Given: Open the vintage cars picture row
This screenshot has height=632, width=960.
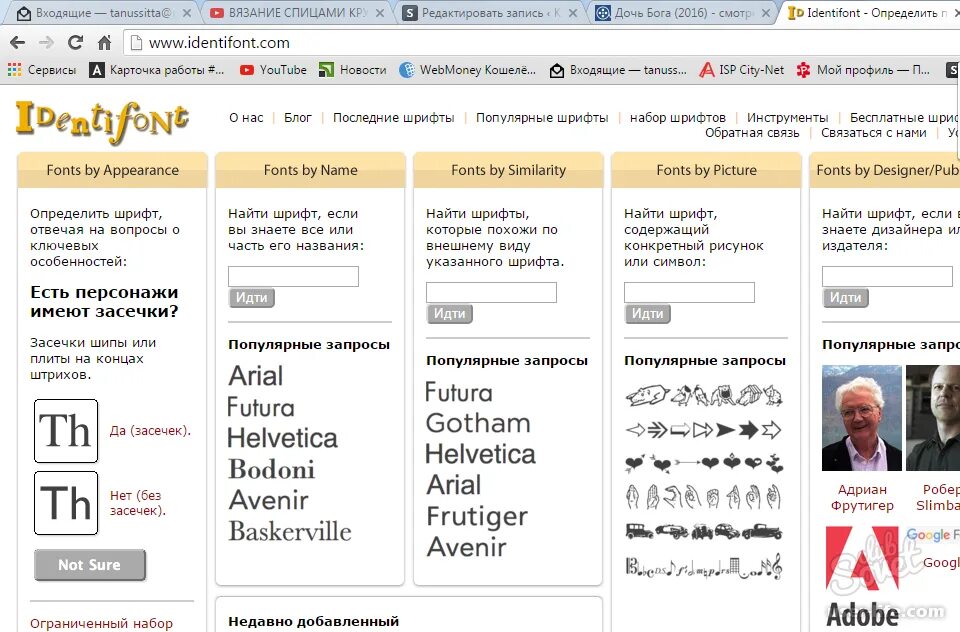Looking at the screenshot, I should (x=704, y=531).
